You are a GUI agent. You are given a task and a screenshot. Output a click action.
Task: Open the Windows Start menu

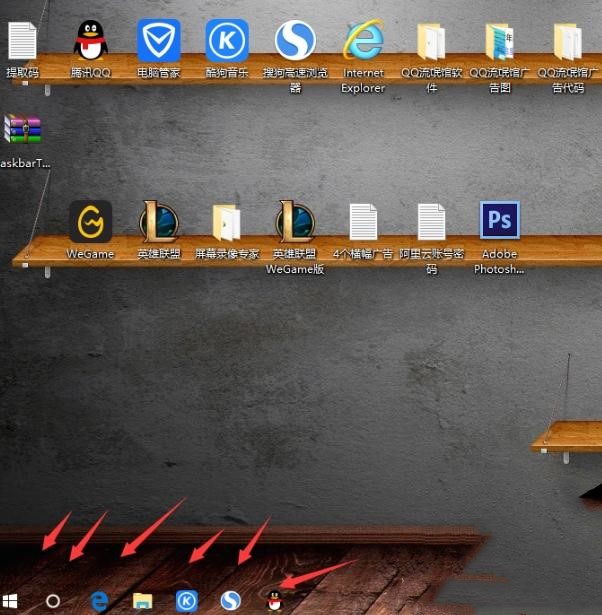coord(10,601)
